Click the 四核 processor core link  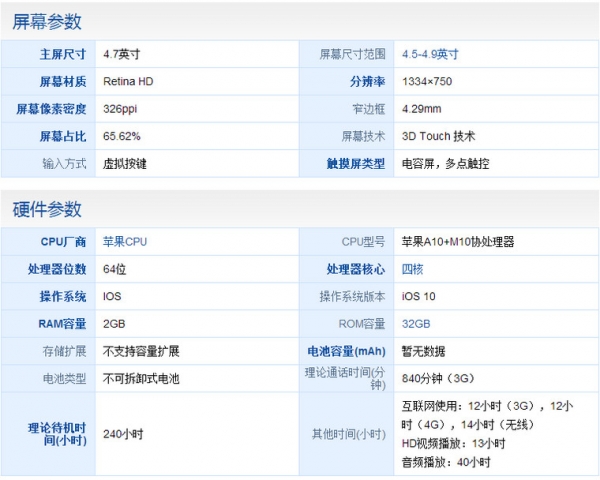412,269
